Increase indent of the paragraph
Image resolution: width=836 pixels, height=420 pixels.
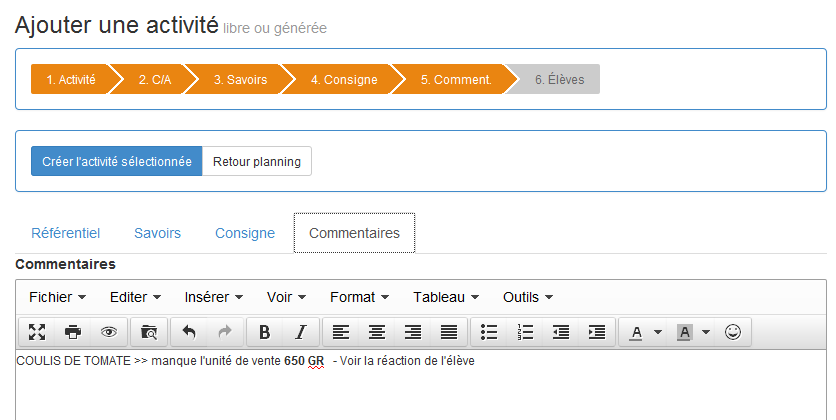tap(597, 332)
